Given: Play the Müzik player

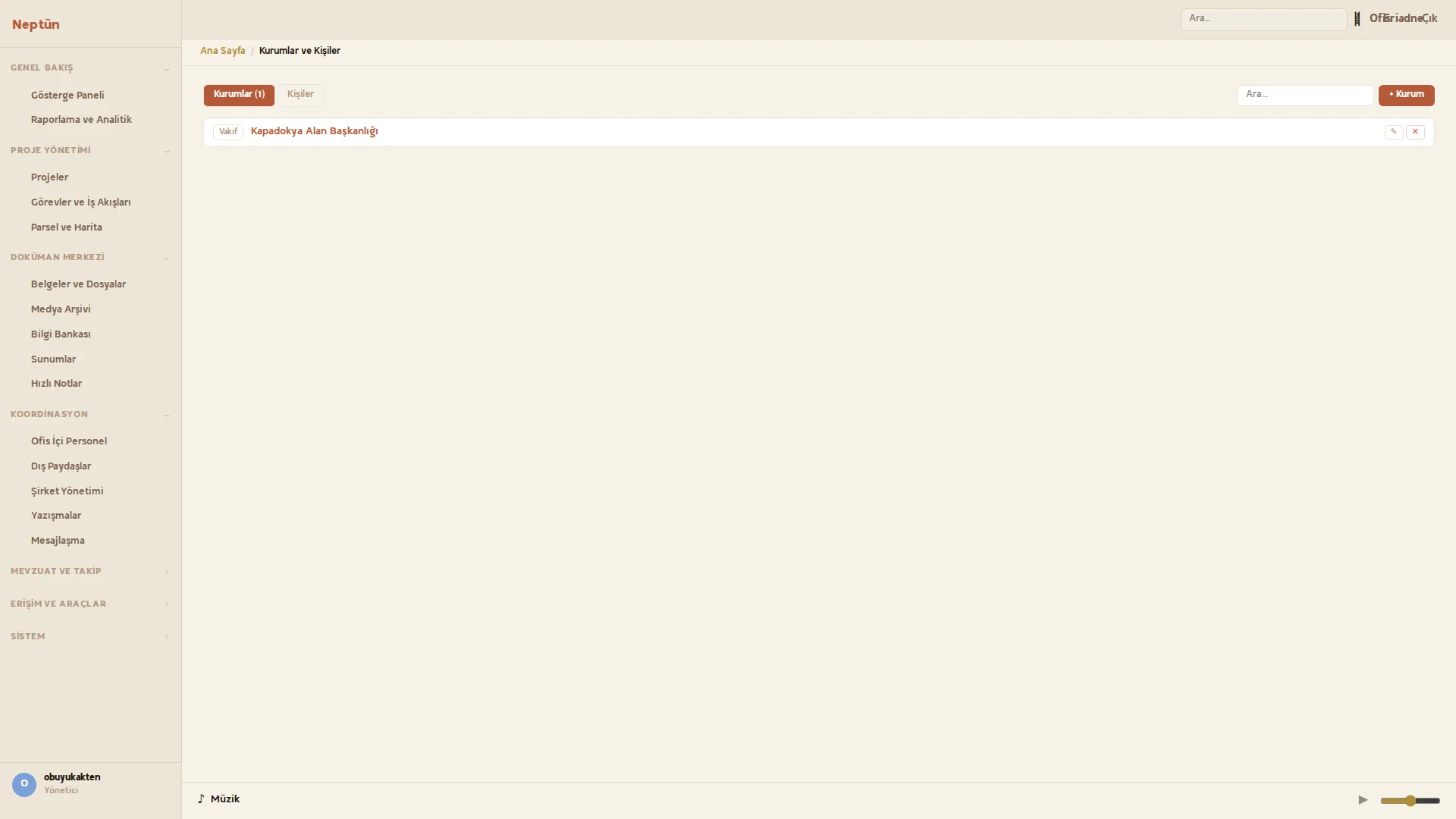Looking at the screenshot, I should pos(1363,800).
